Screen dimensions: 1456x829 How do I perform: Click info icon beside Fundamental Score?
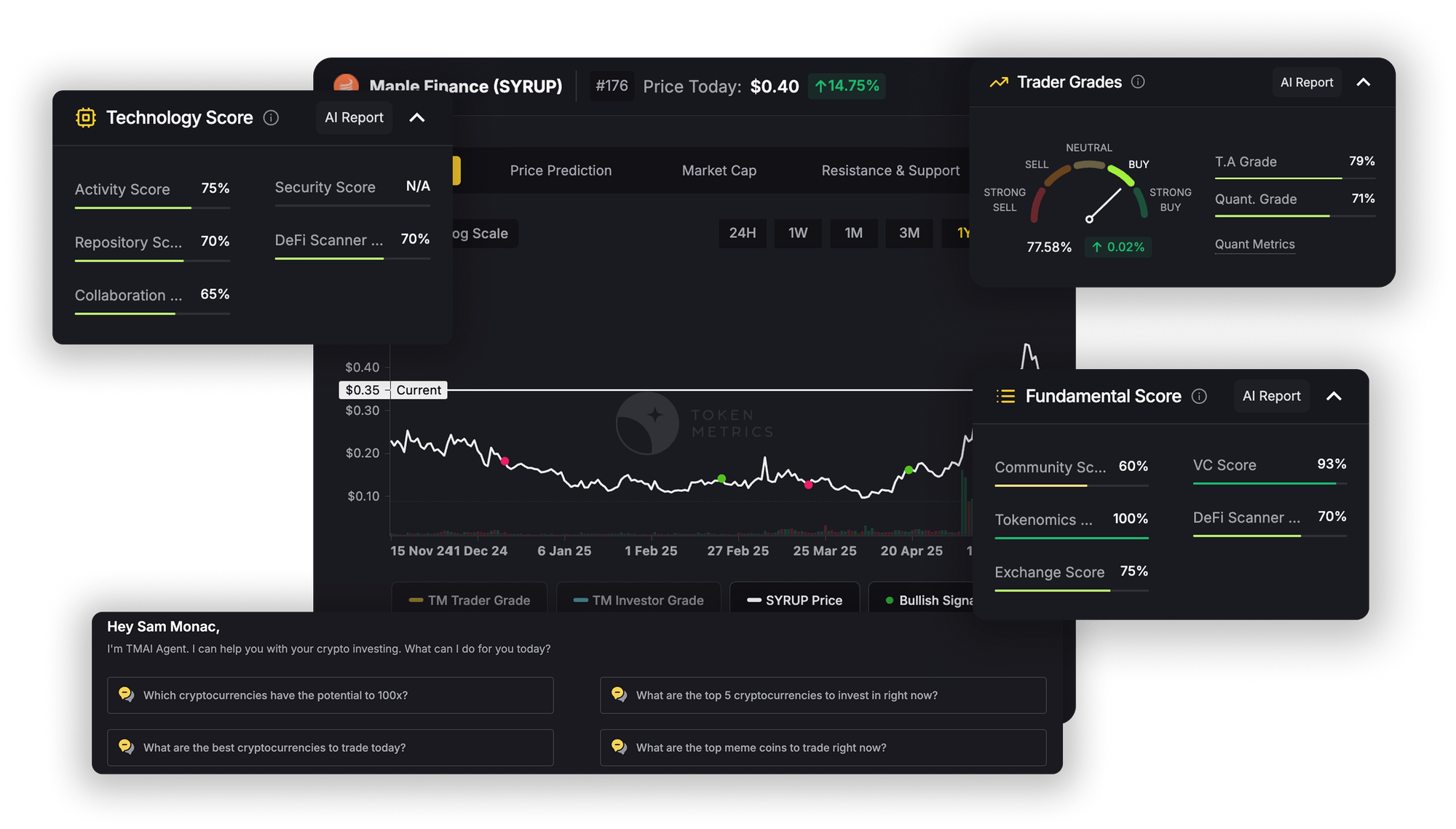coord(1199,396)
